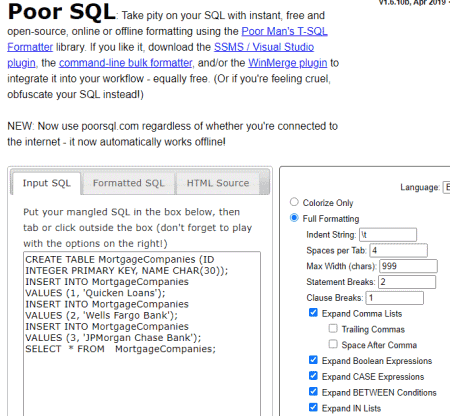Click the Spaces per Tab field
This screenshot has height=416, width=450.
click(x=398, y=250)
